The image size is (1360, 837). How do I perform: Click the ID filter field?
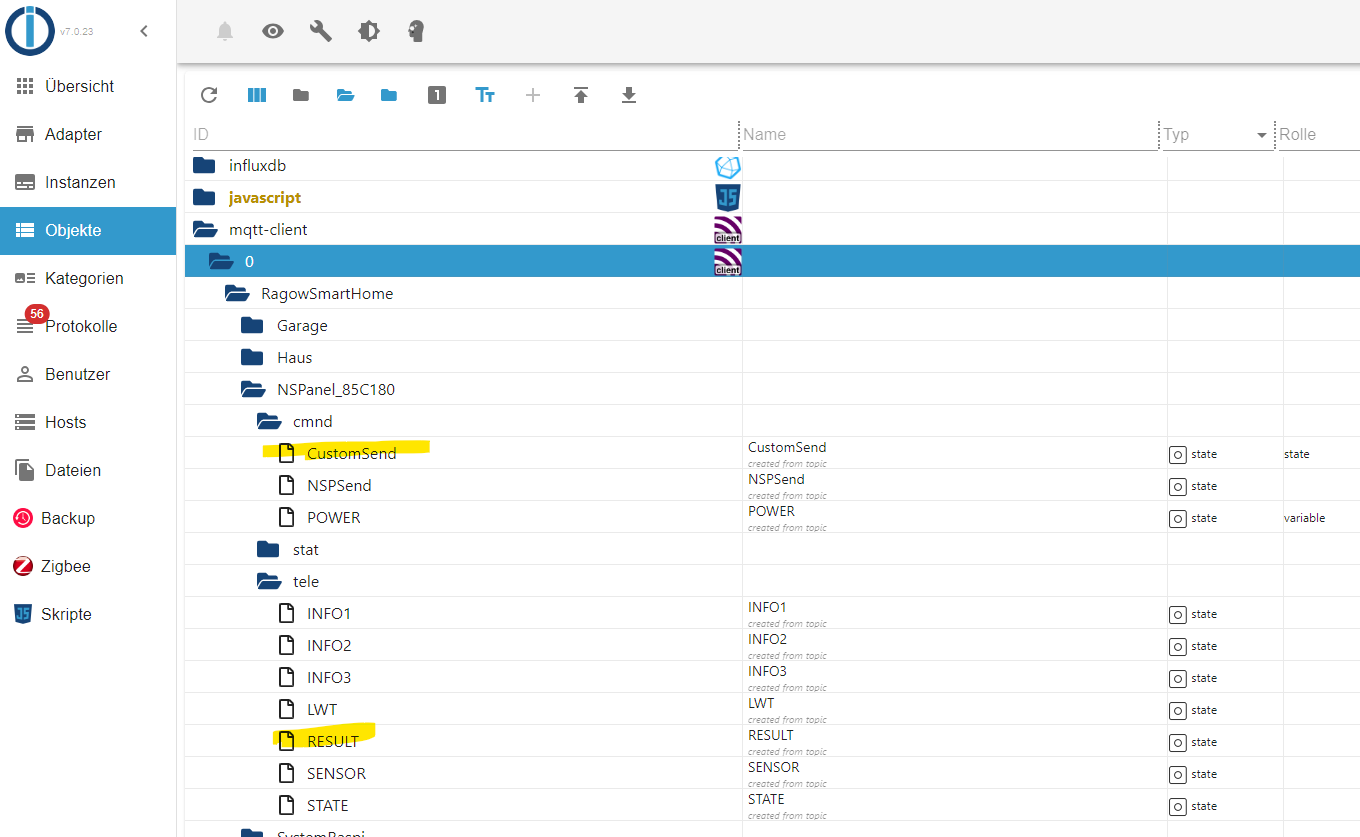tap(464, 135)
